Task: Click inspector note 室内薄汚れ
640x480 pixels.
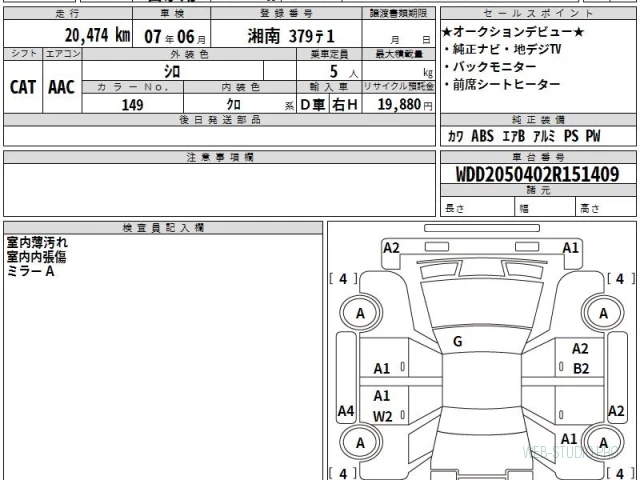Action: pos(37,242)
